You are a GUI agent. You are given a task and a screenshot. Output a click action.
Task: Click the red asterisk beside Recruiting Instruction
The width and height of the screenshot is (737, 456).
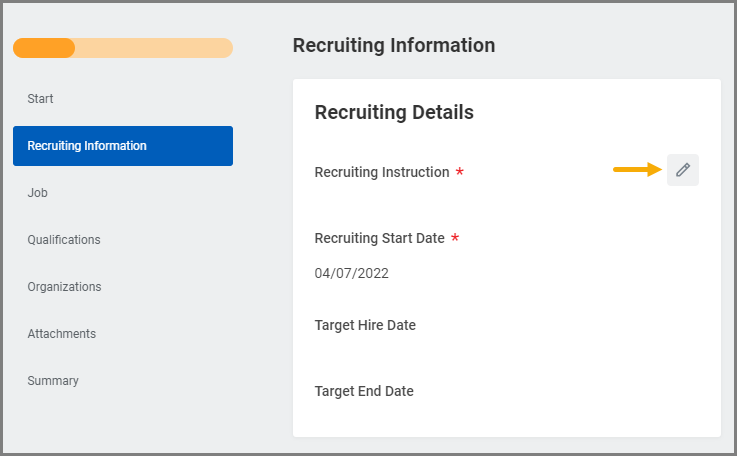[x=459, y=173]
